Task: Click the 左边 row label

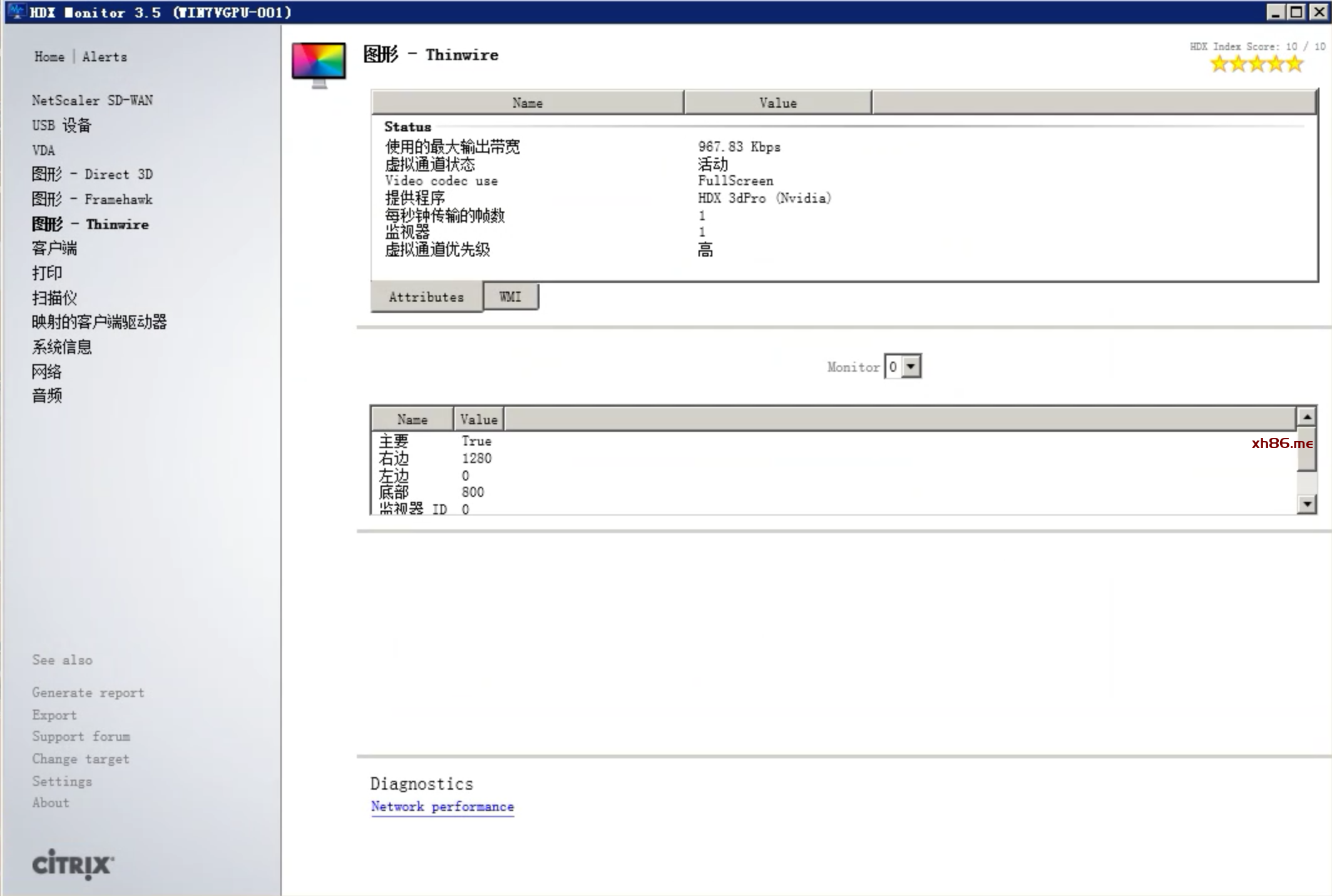Action: (394, 476)
